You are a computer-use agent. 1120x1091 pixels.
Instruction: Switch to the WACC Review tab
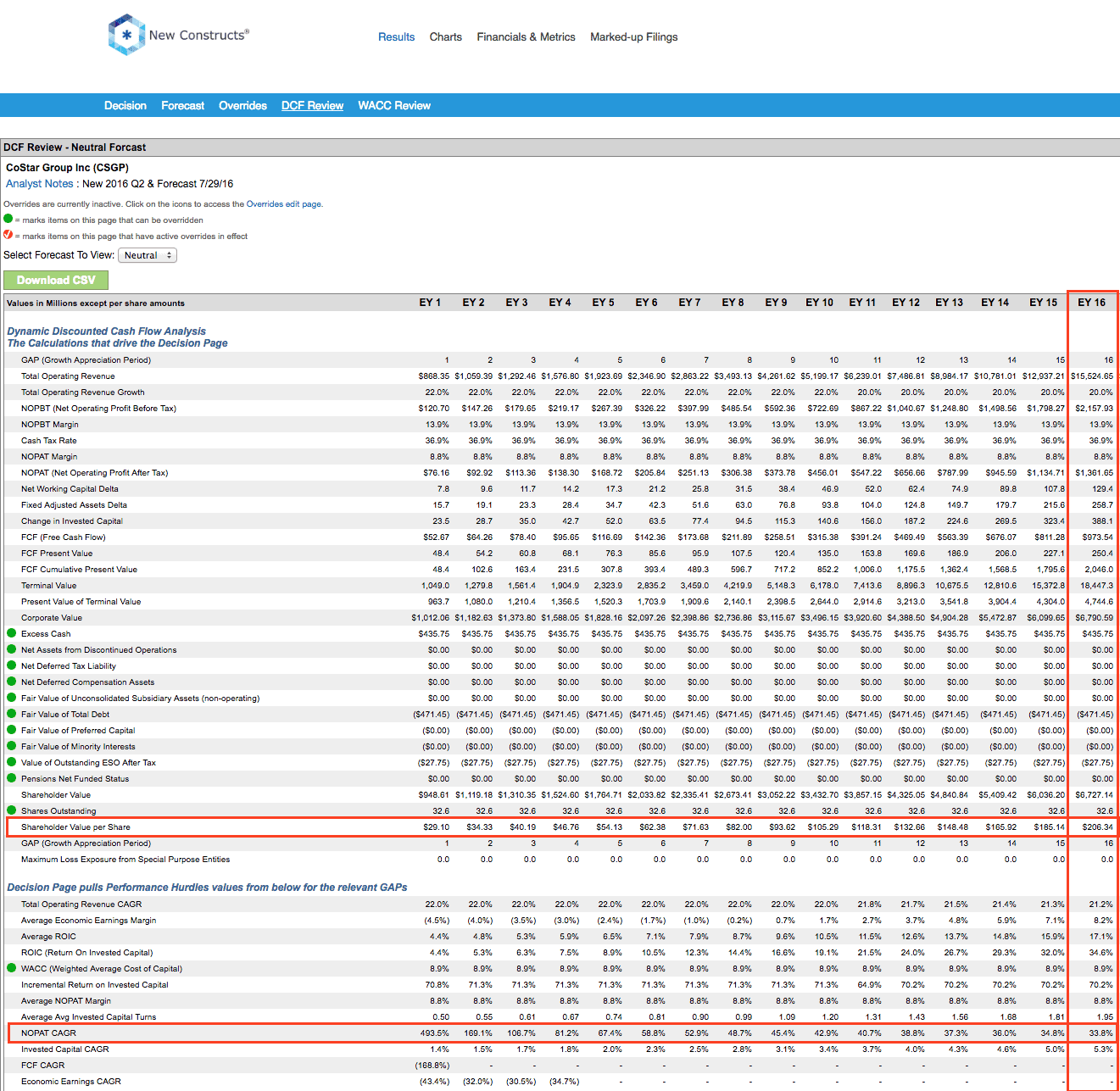[394, 106]
